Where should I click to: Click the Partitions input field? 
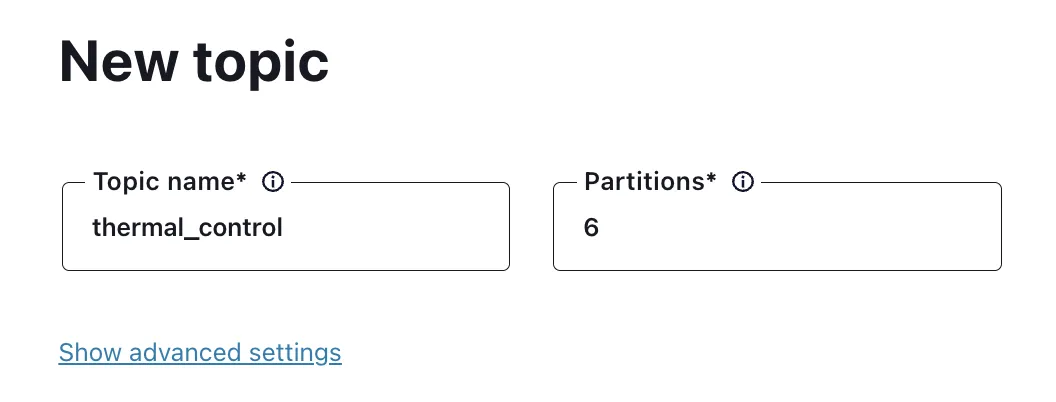(x=777, y=227)
